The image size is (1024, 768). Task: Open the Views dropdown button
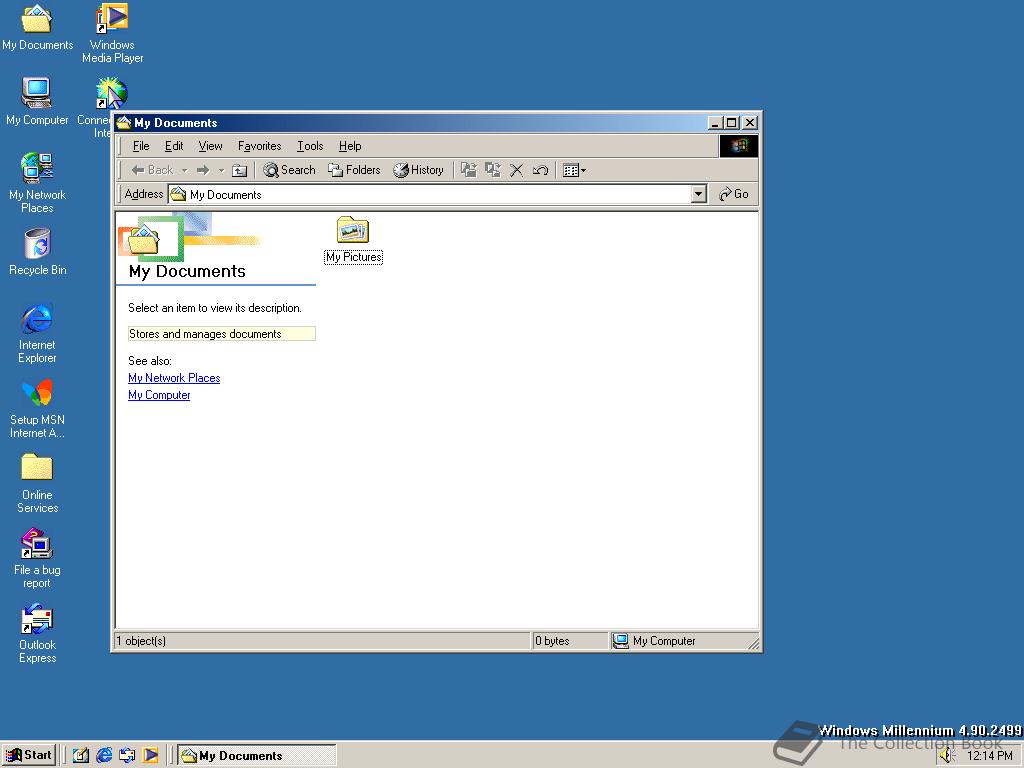pyautogui.click(x=574, y=170)
